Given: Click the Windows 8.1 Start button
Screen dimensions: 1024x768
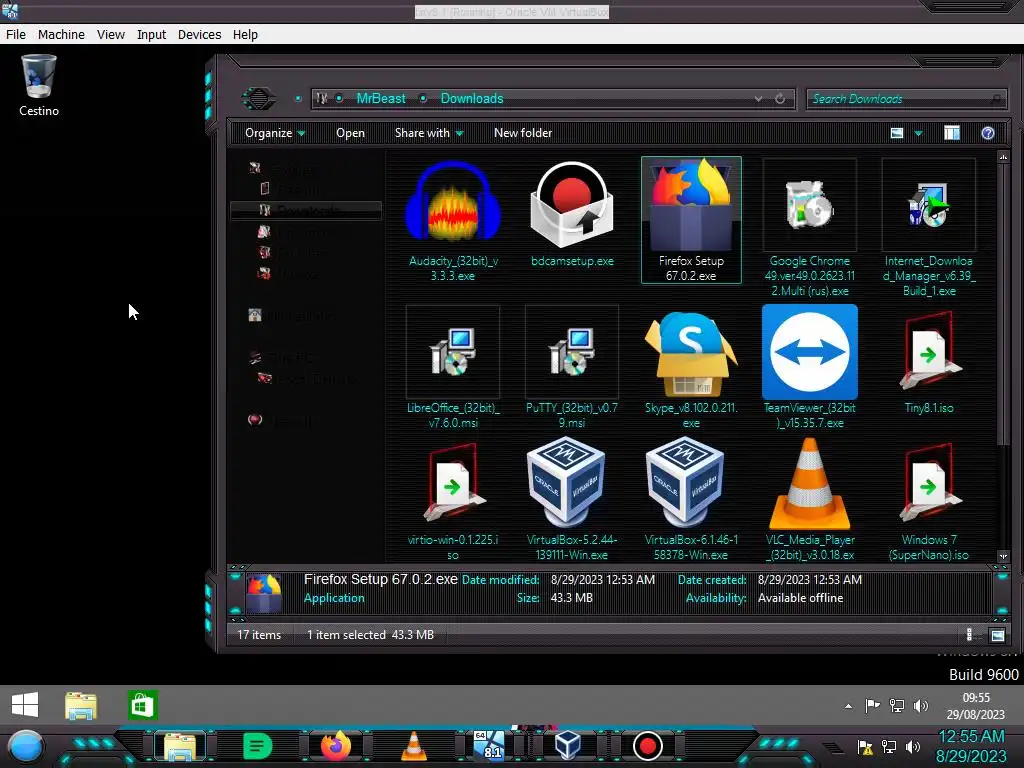Looking at the screenshot, I should 25,705.
